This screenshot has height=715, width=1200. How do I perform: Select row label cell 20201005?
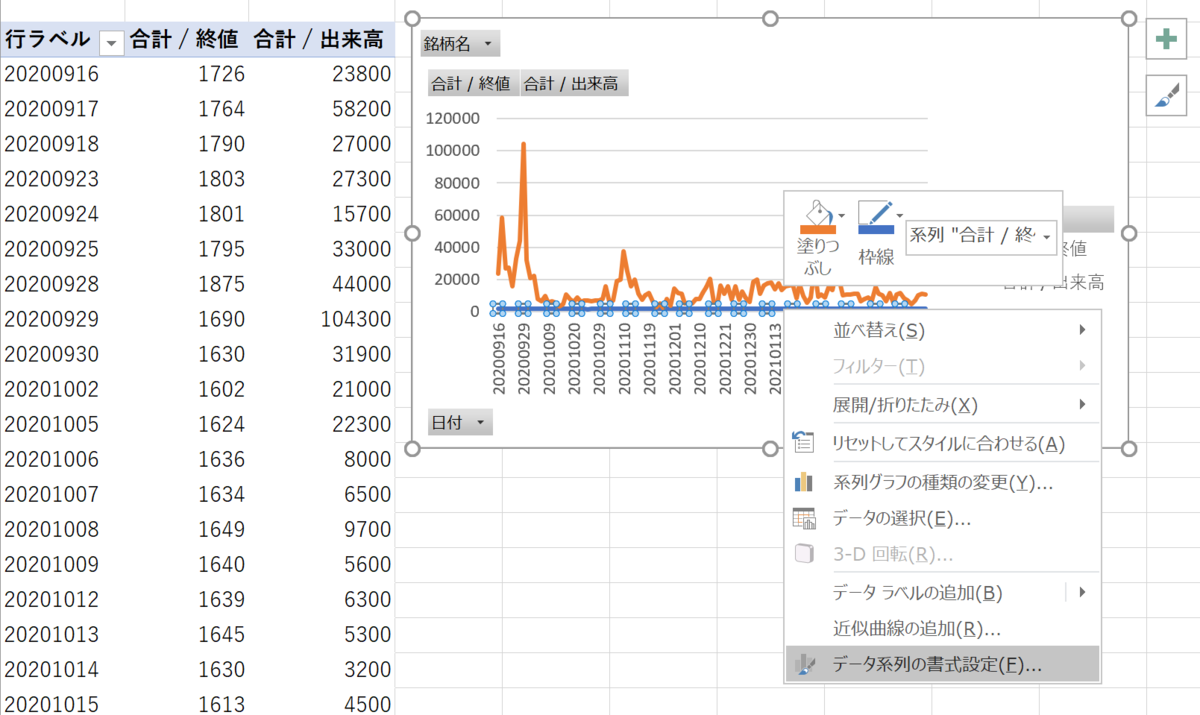click(x=52, y=425)
